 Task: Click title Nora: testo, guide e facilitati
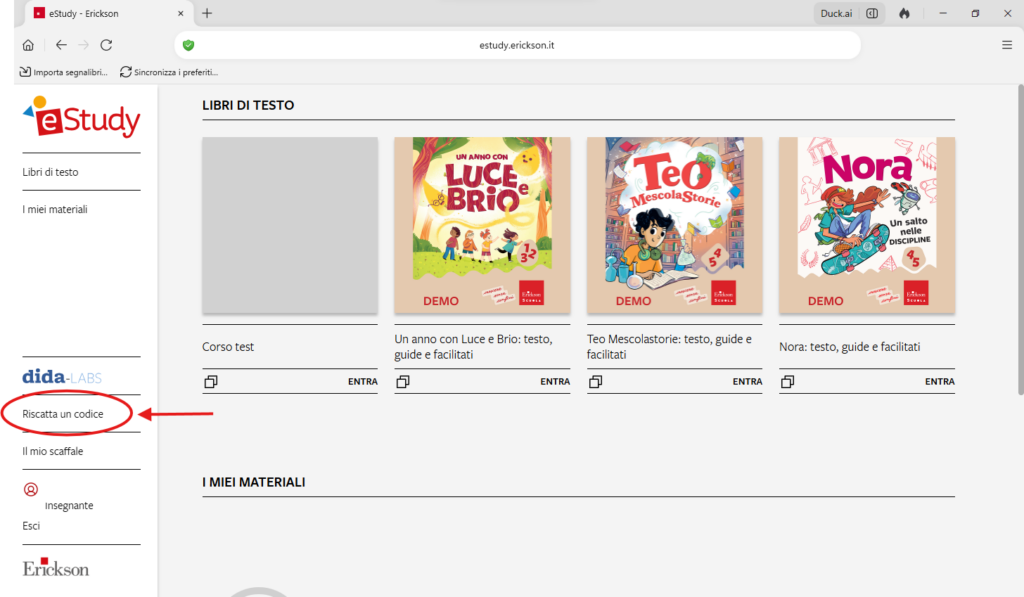coord(850,347)
